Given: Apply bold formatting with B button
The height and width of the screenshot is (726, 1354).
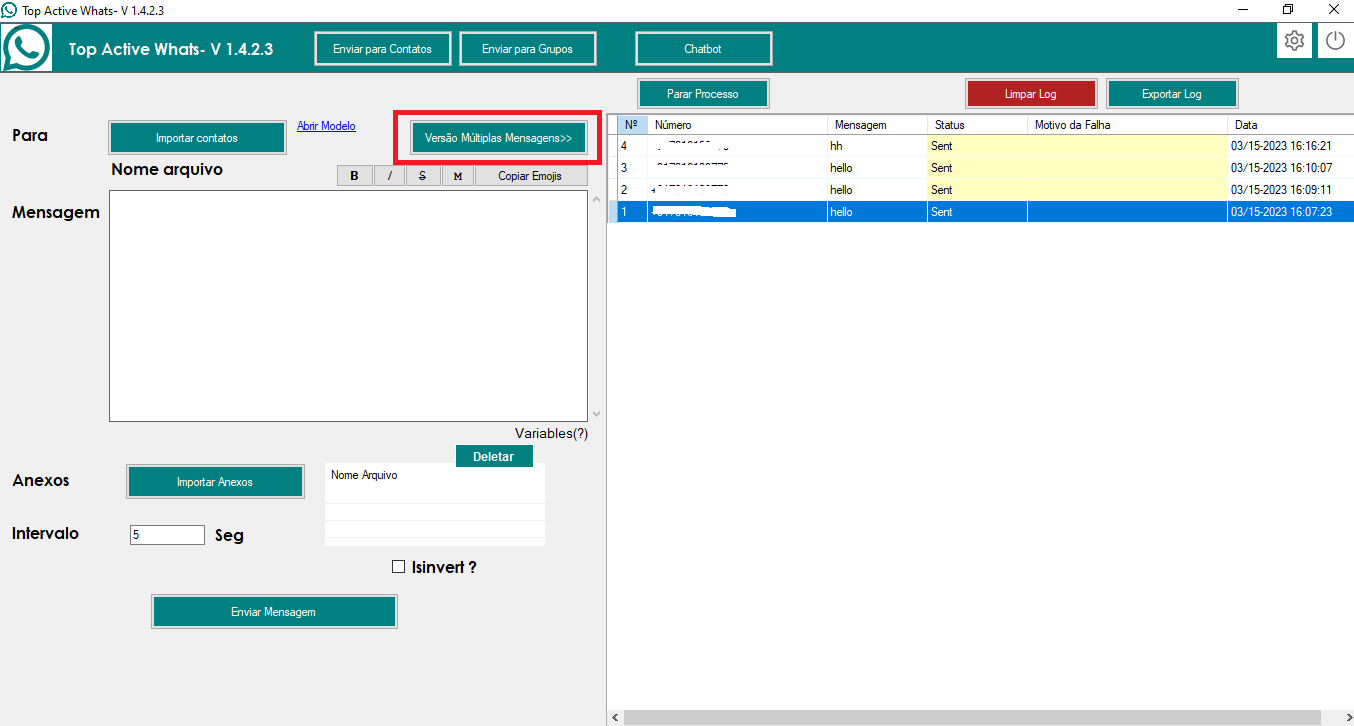Looking at the screenshot, I should [x=354, y=176].
